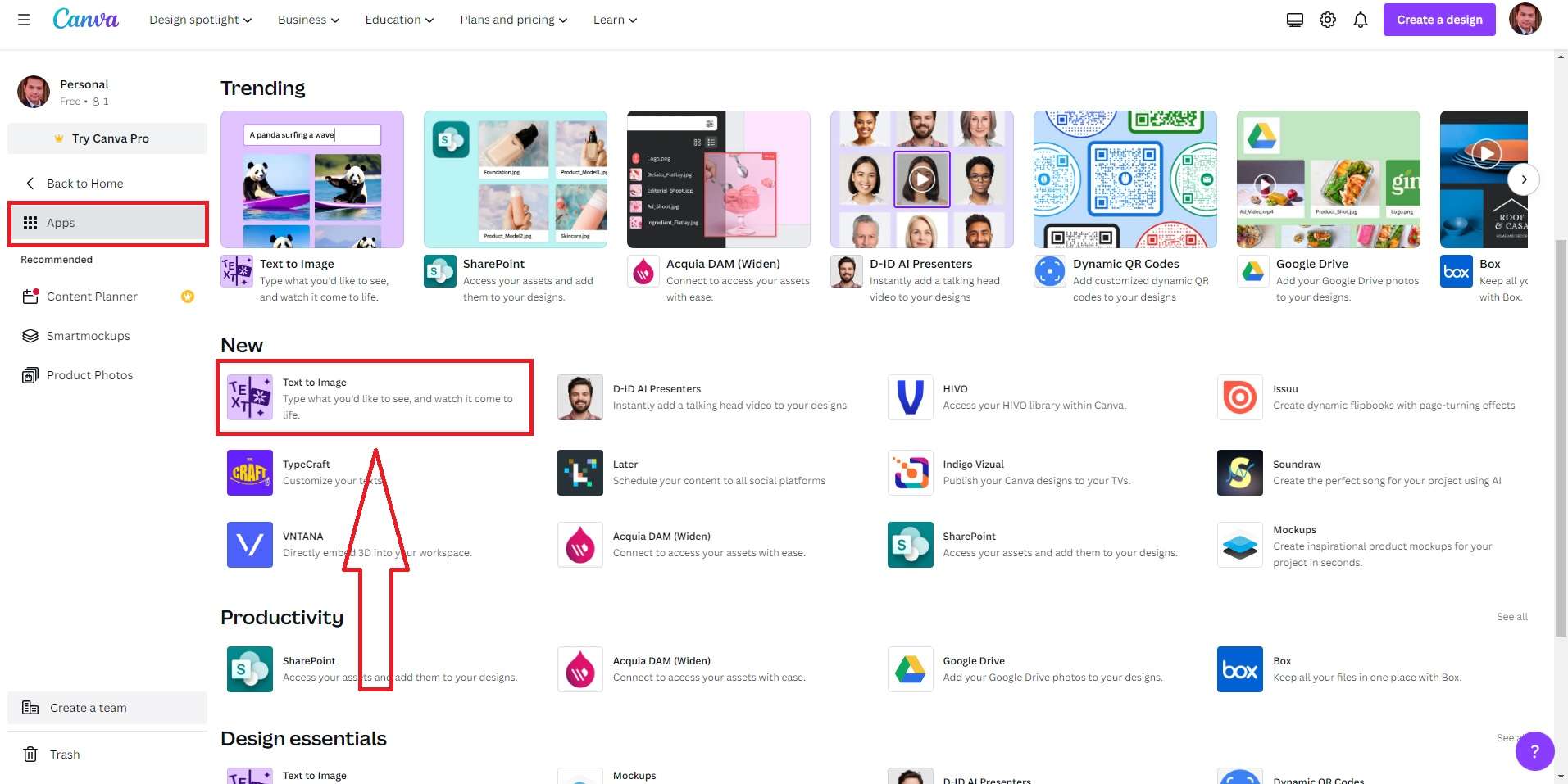Click the HIVO app icon
Screen dimensions: 1568x784
[x=911, y=397]
